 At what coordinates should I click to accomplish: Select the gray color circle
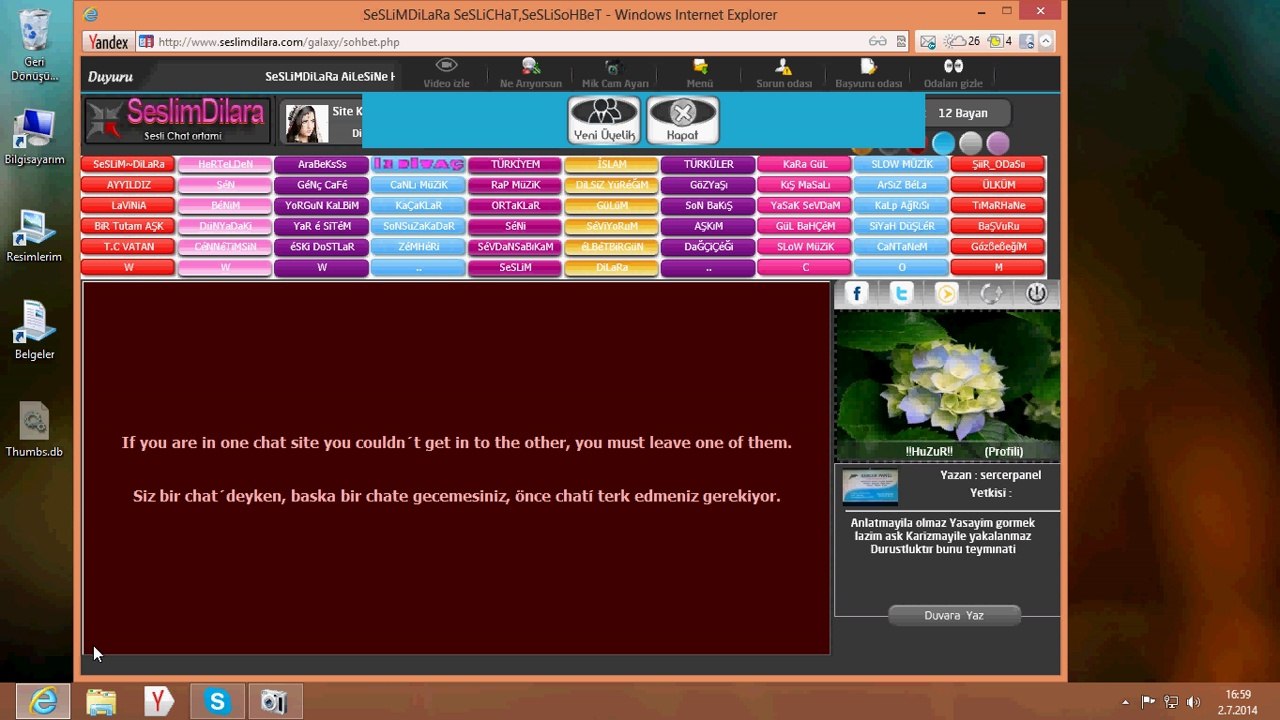tap(971, 144)
